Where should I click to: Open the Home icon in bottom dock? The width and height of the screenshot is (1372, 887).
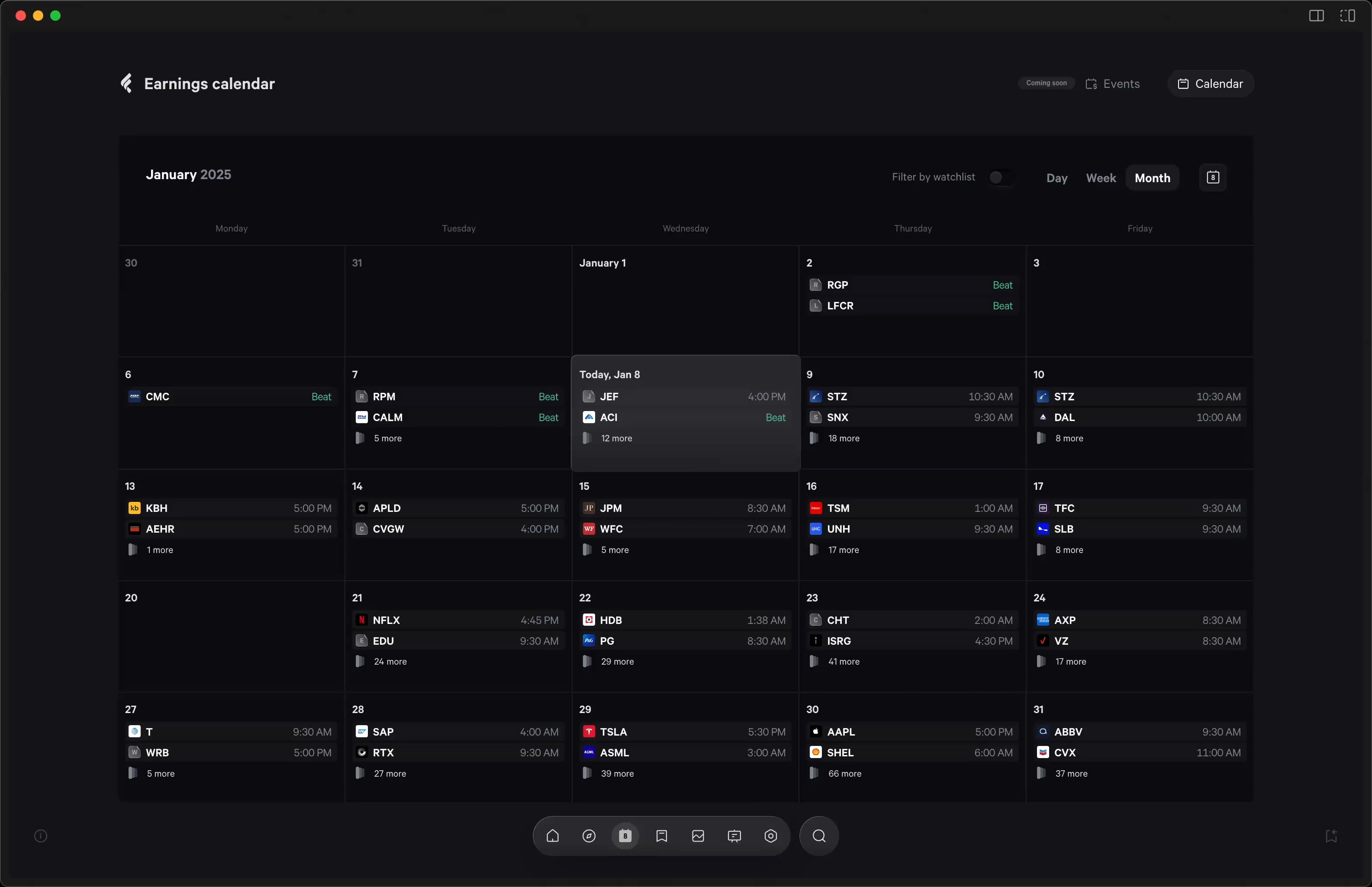tap(552, 836)
